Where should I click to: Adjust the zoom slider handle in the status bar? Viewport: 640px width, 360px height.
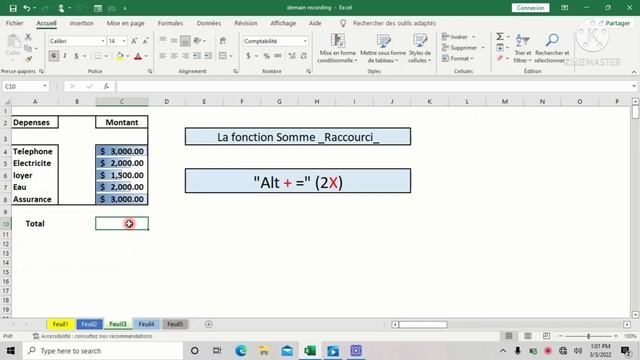(588, 336)
